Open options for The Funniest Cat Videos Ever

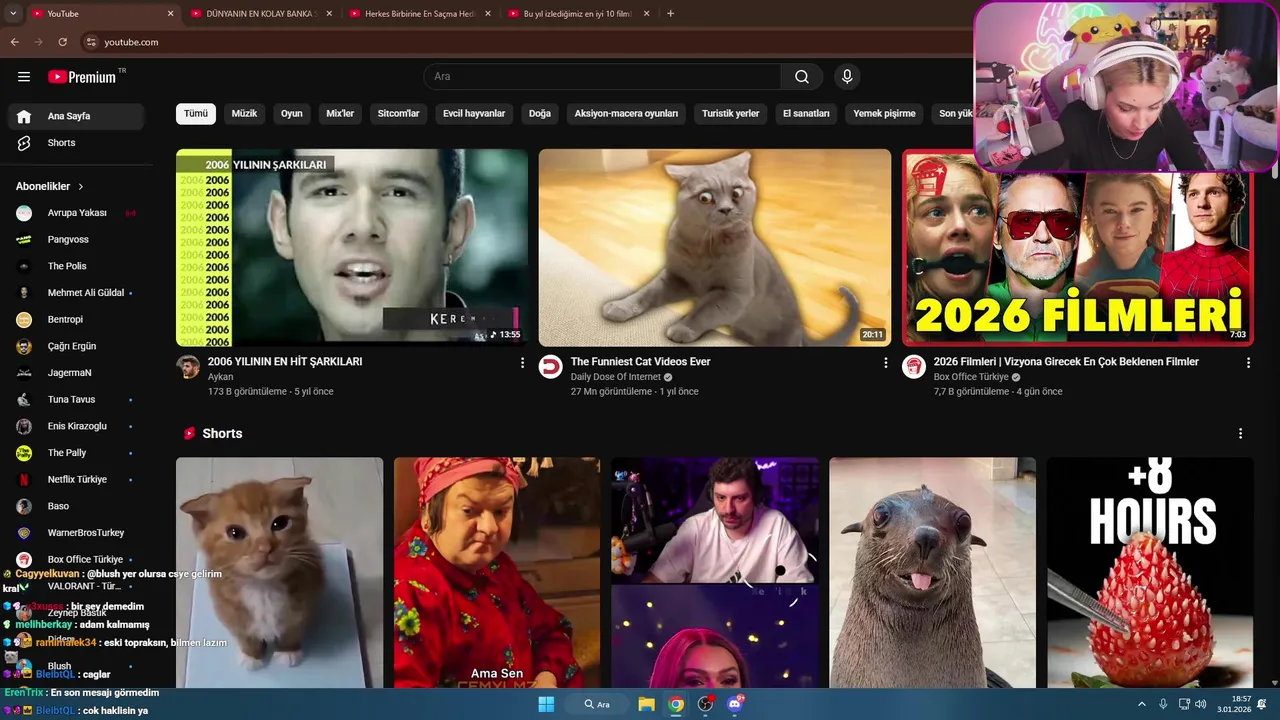(x=885, y=363)
